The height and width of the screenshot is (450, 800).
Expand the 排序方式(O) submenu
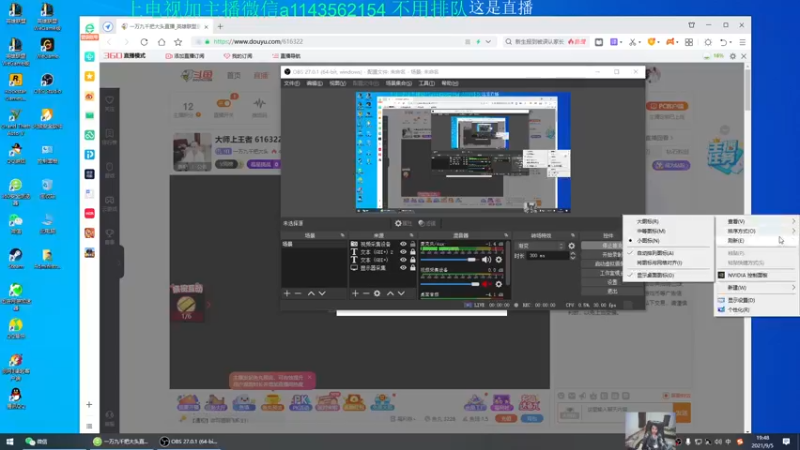click(x=758, y=231)
